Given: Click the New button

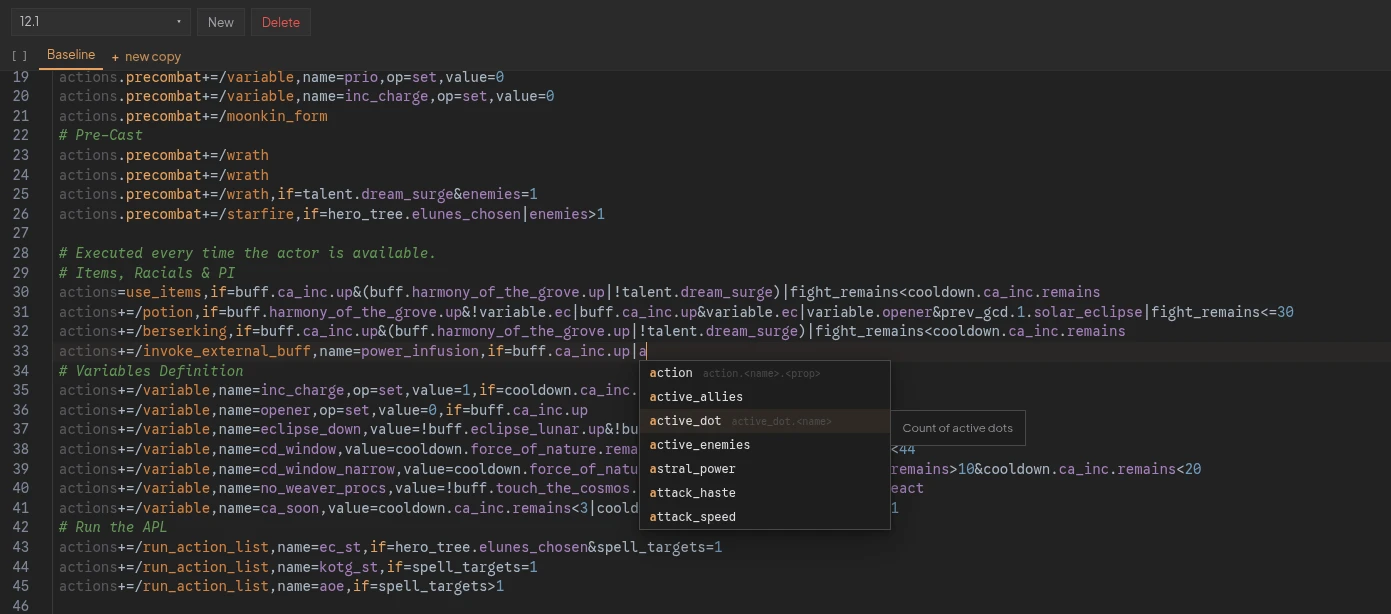Looking at the screenshot, I should coord(221,22).
